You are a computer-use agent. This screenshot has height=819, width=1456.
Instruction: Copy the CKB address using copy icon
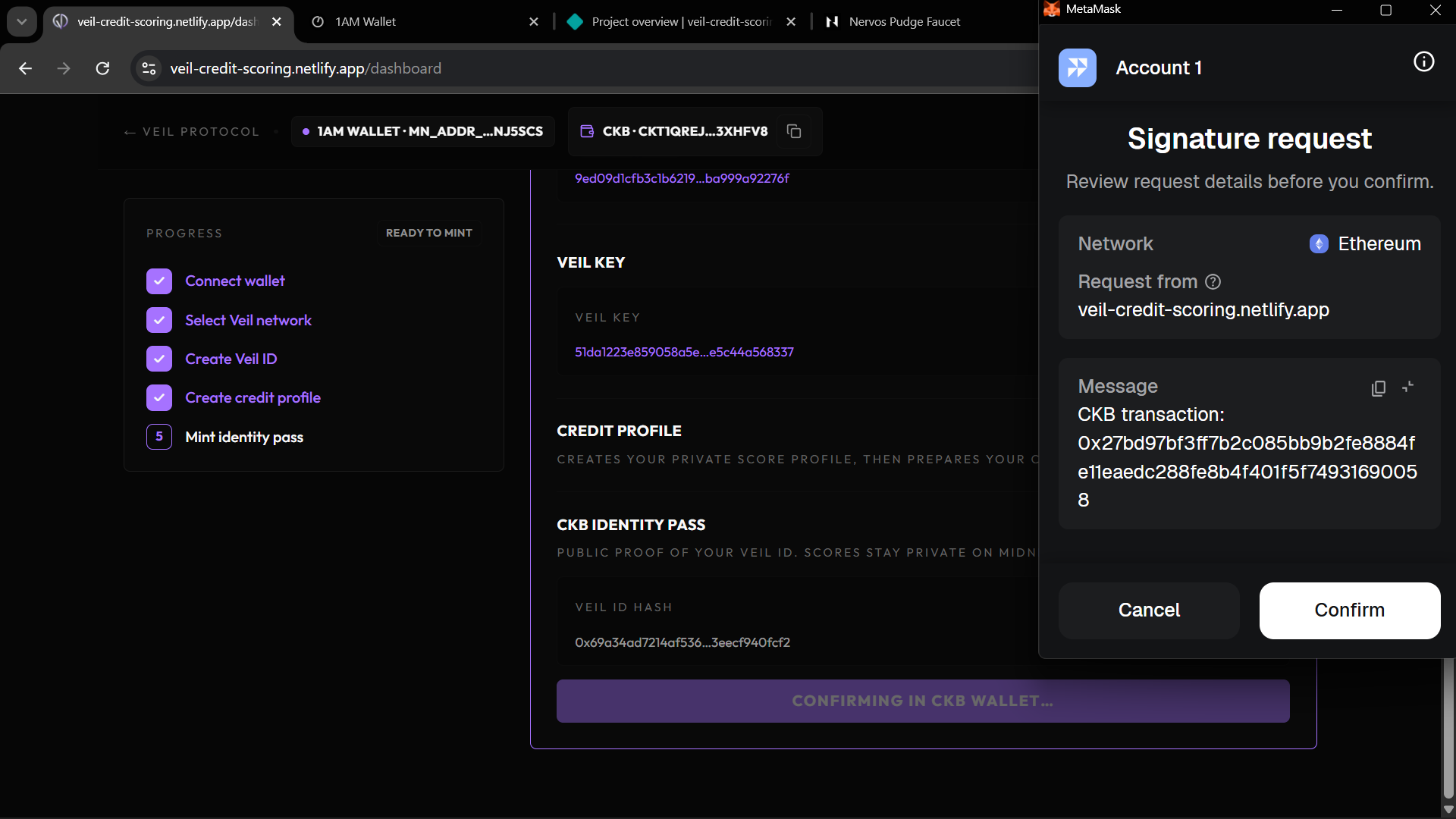point(794,131)
